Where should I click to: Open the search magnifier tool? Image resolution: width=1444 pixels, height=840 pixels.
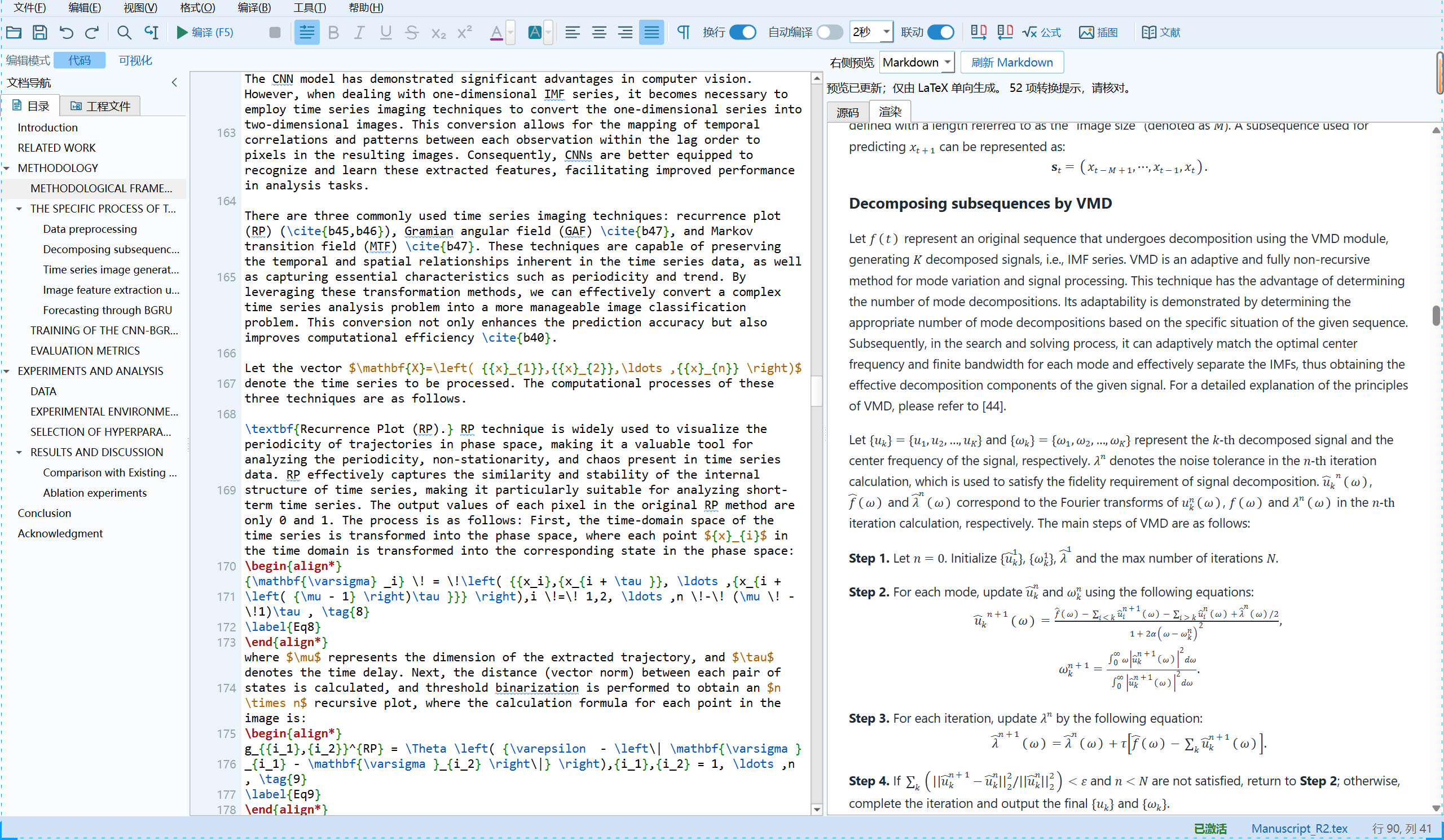point(124,32)
